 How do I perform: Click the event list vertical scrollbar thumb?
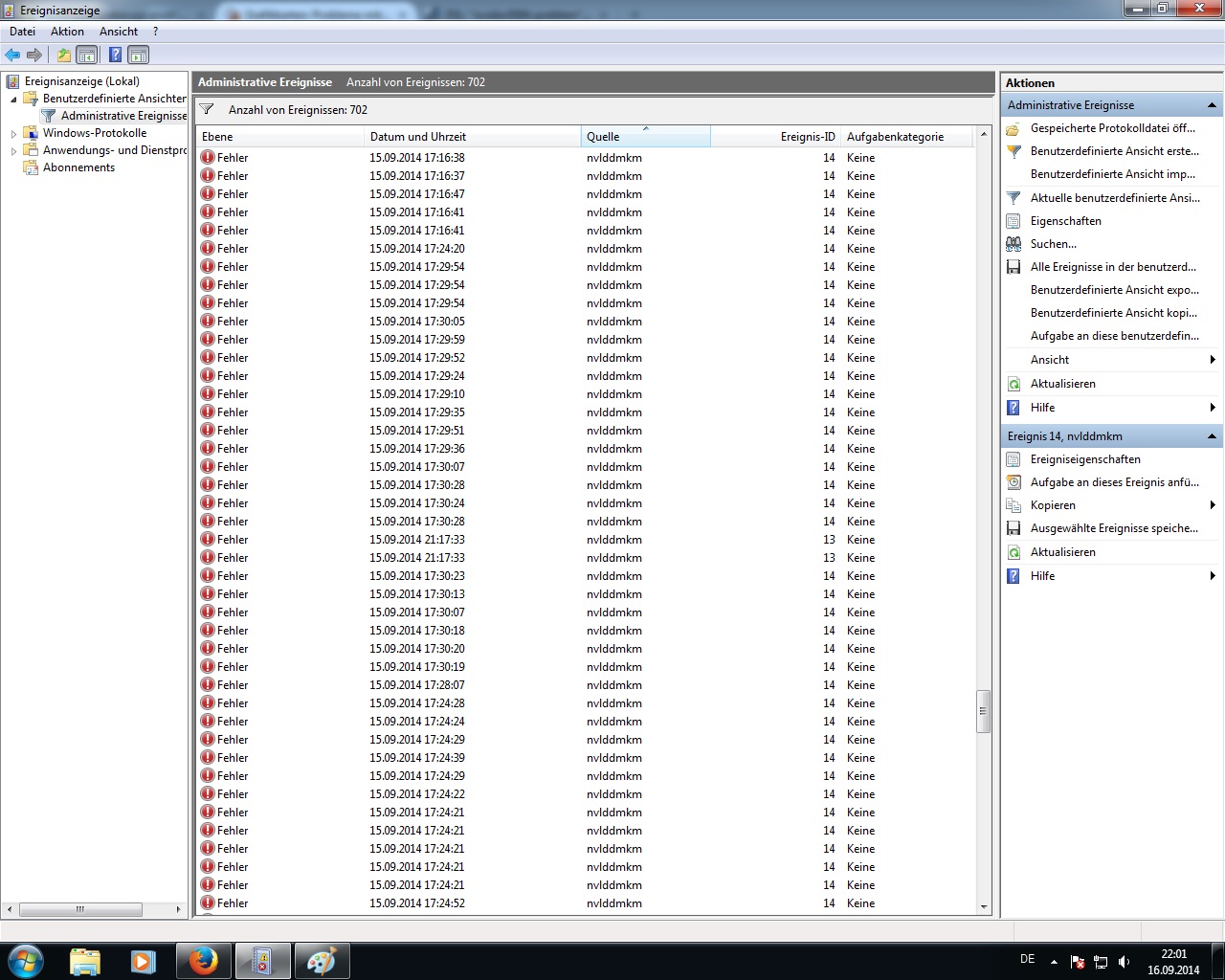(x=983, y=711)
